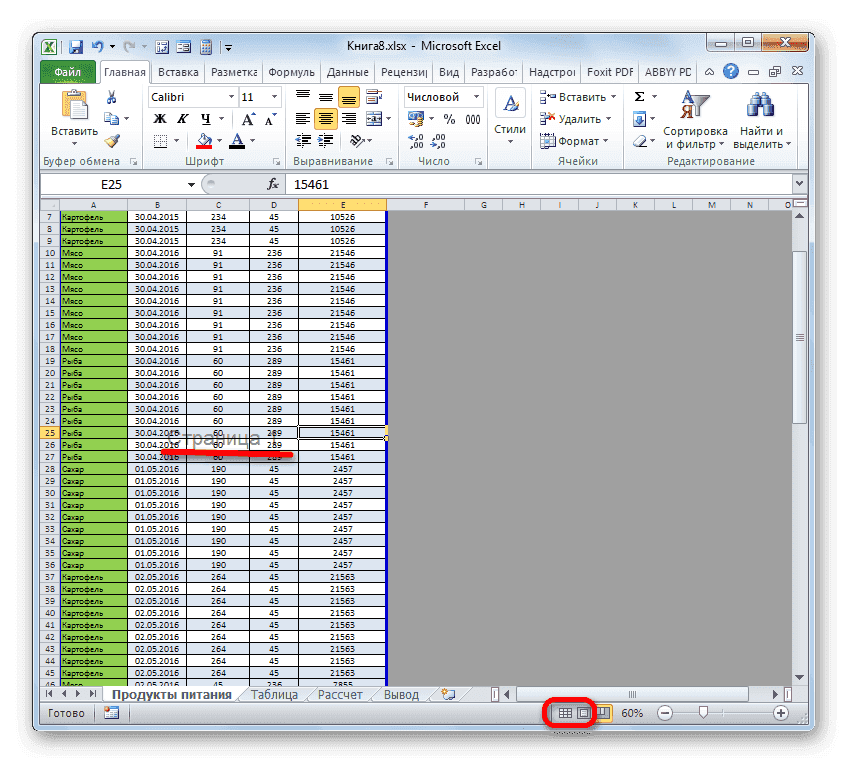Switch to the Таблица sheet tab
This screenshot has width=848, height=764.
273,694
